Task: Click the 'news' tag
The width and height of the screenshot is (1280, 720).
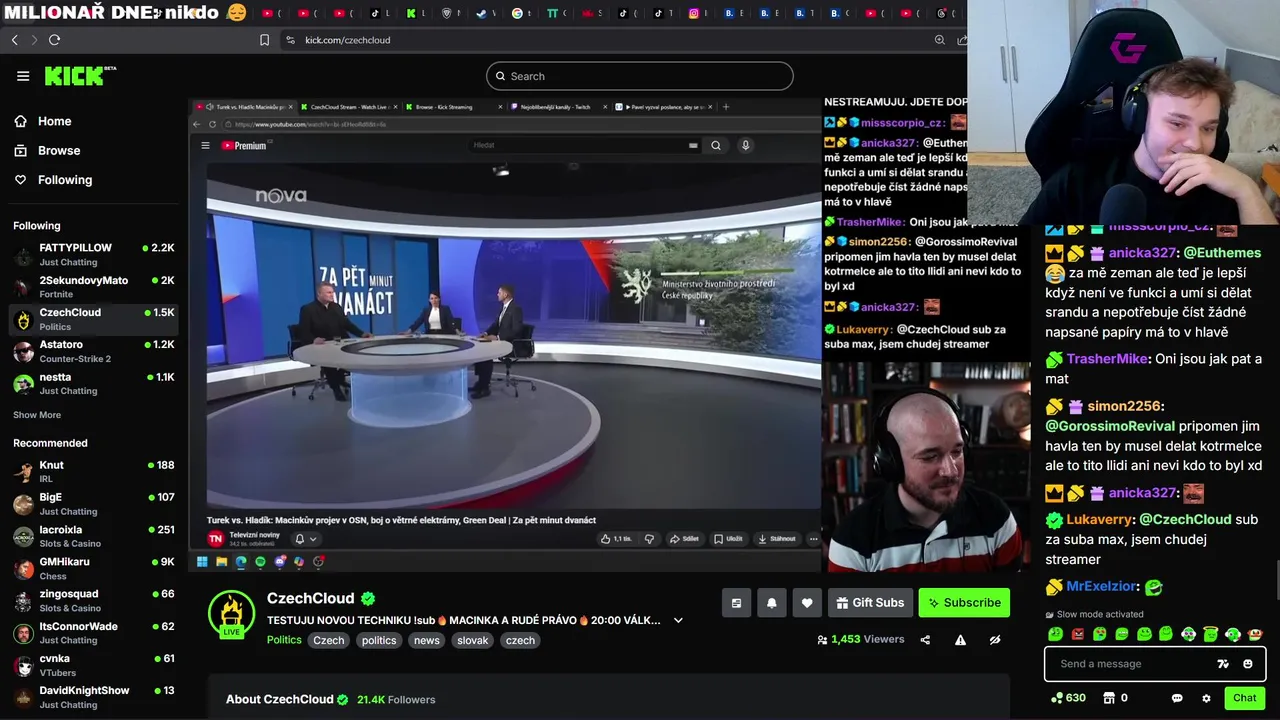Action: (427, 640)
